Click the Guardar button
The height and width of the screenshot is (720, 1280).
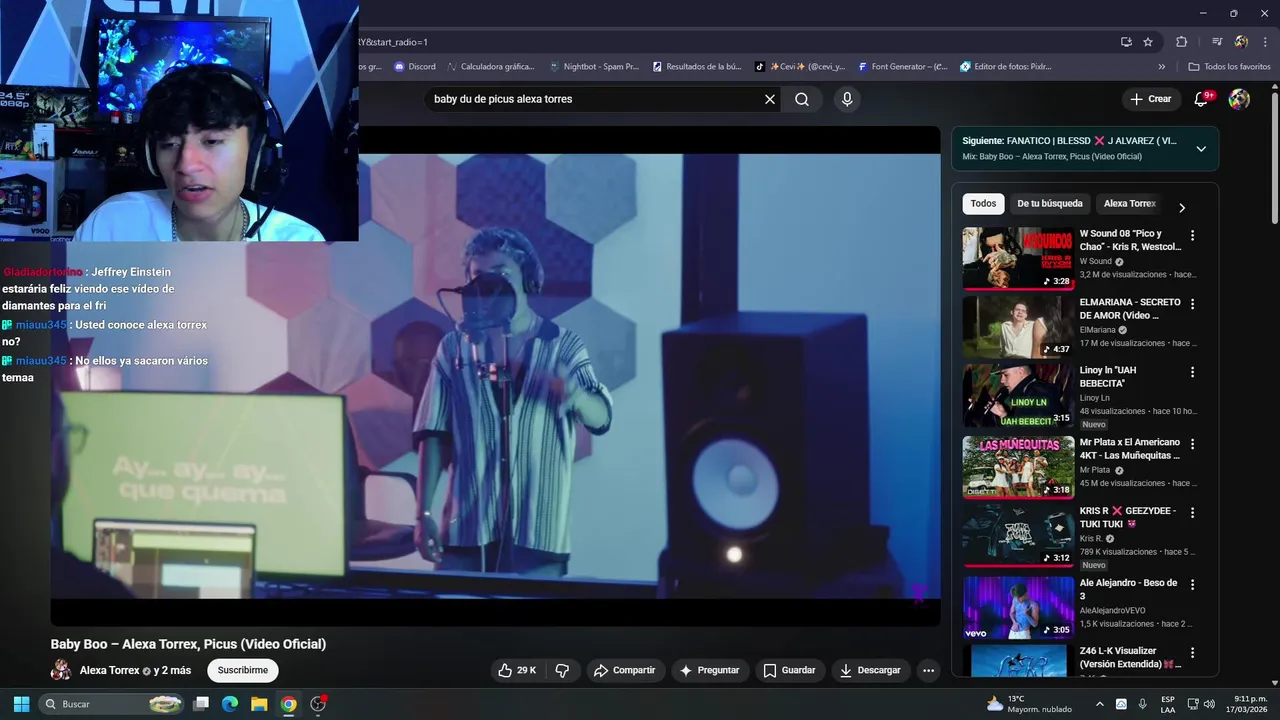pos(789,670)
